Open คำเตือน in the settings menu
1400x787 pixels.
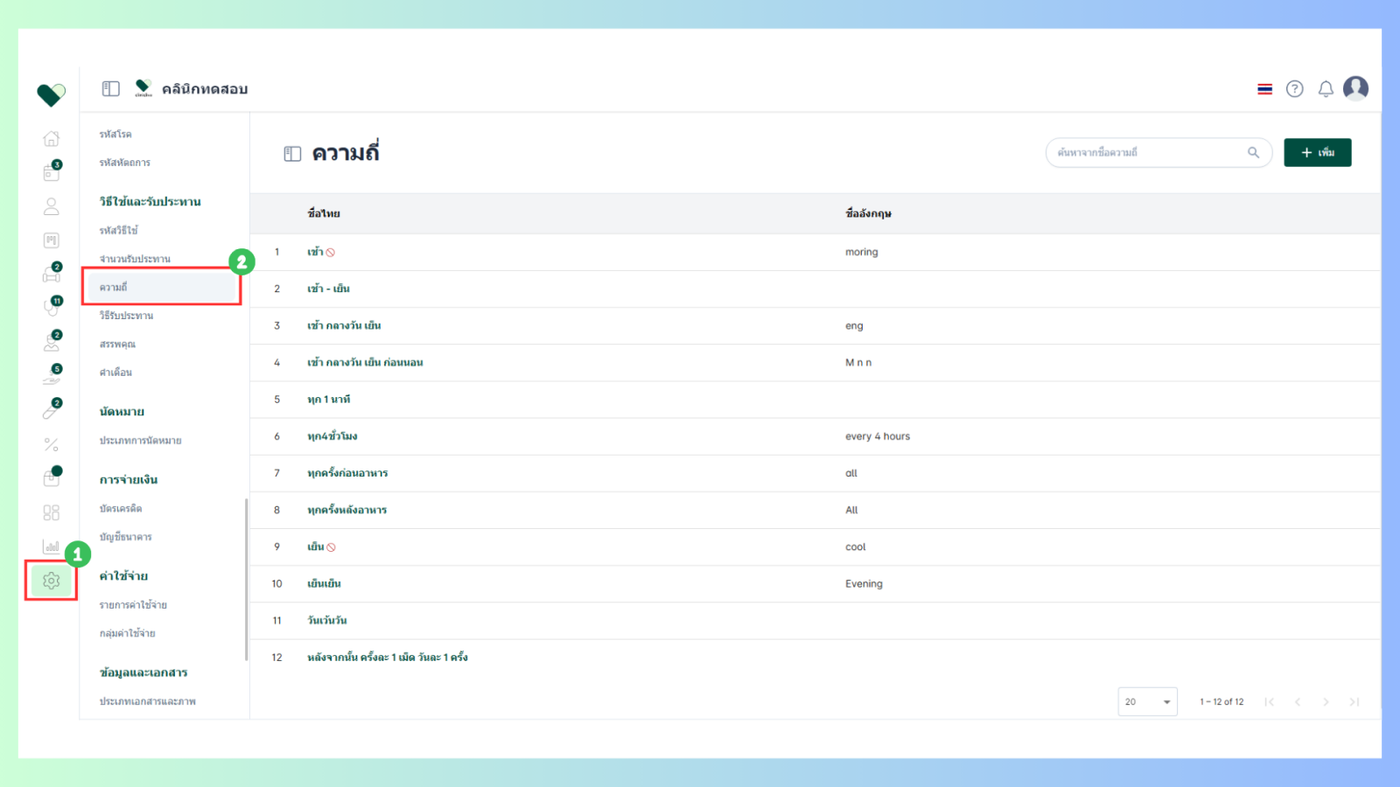click(116, 372)
